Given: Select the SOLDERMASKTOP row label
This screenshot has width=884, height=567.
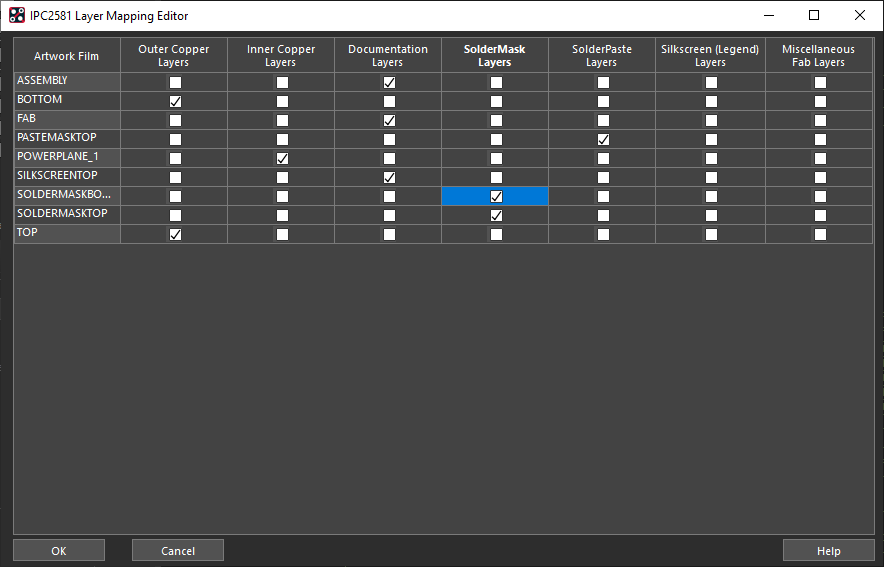Looking at the screenshot, I should (x=67, y=214).
